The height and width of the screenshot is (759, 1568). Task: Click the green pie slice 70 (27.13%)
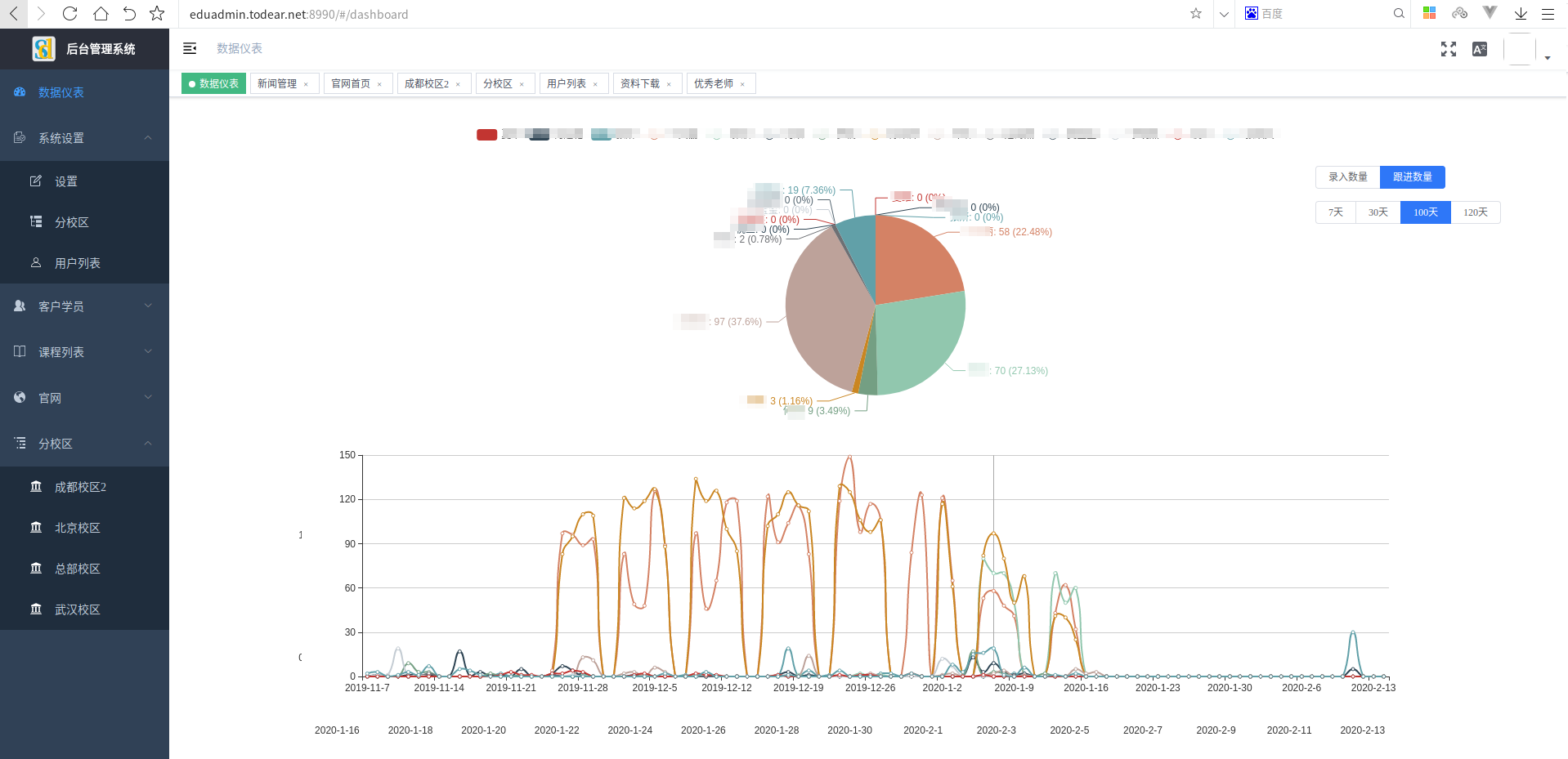(x=916, y=343)
